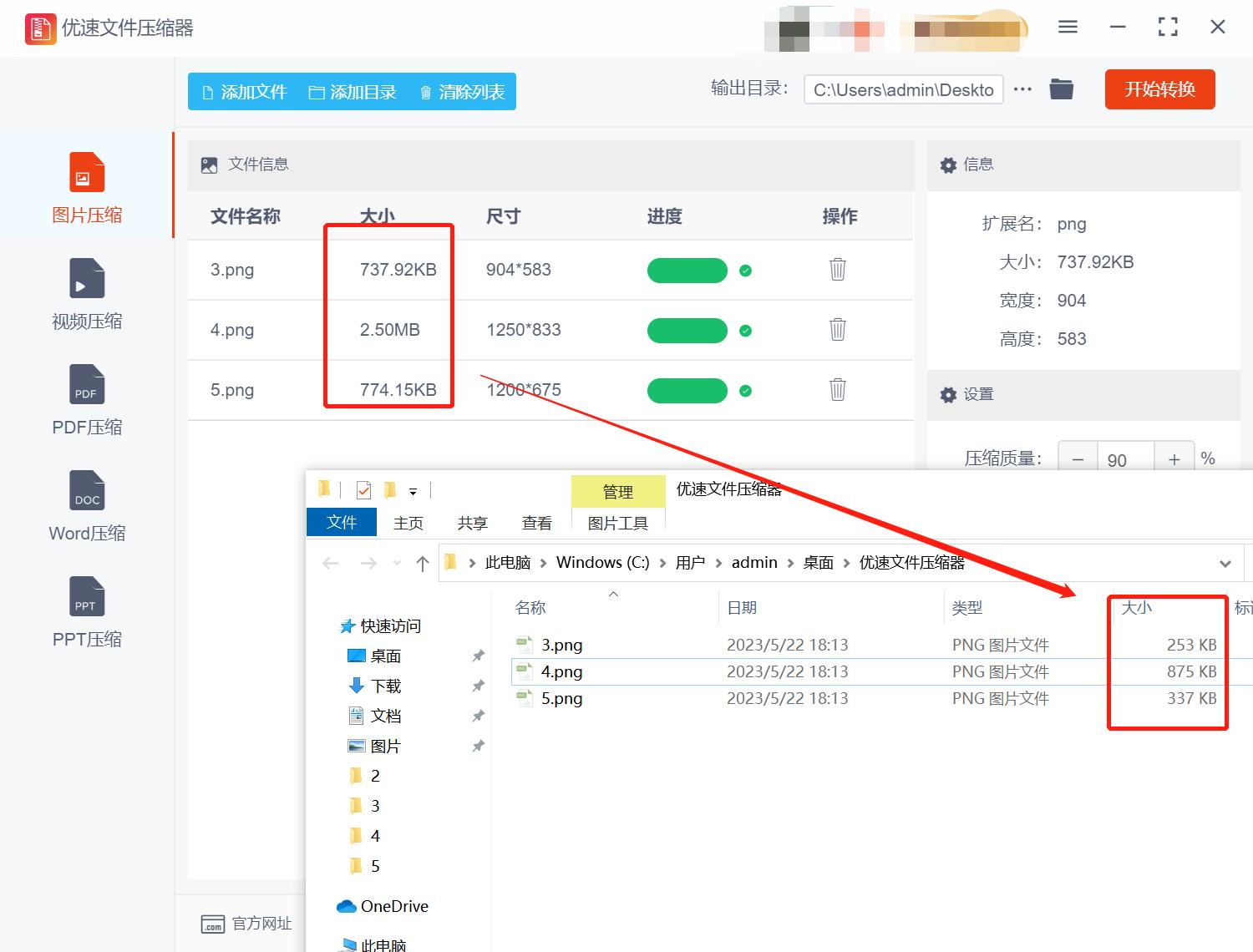Open the 官方网址 official website link
The image size is (1253, 952).
247,923
